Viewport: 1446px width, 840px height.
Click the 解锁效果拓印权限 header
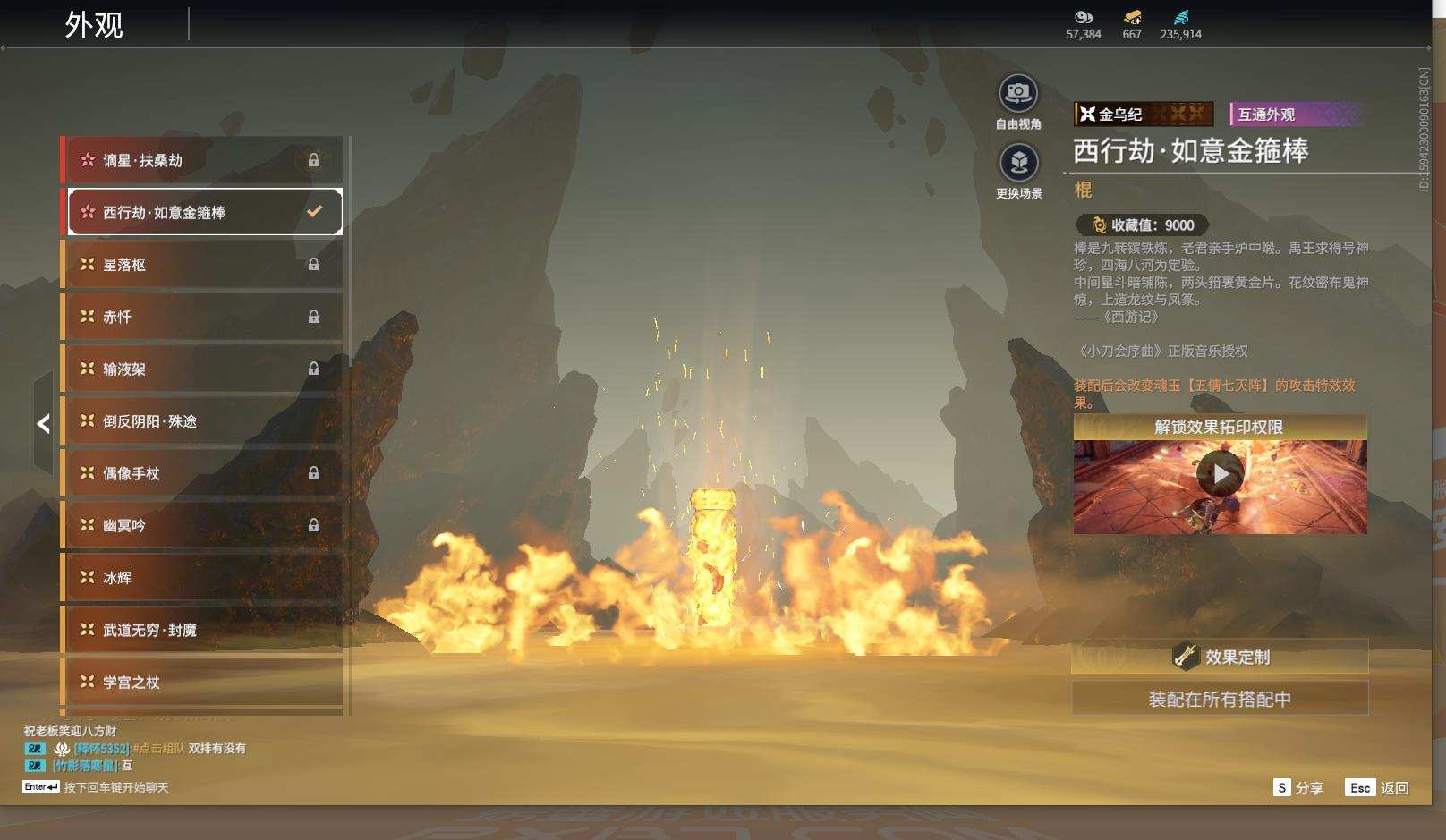1220,427
